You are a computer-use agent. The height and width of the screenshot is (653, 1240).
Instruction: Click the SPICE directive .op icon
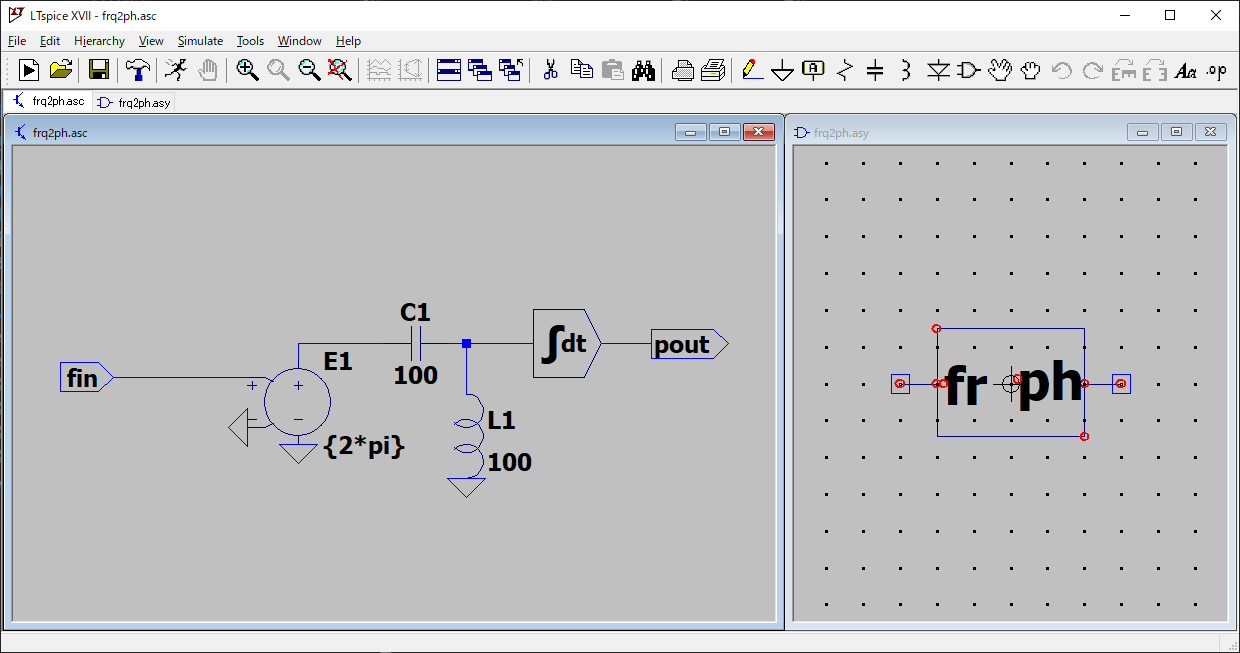pyautogui.click(x=1216, y=70)
